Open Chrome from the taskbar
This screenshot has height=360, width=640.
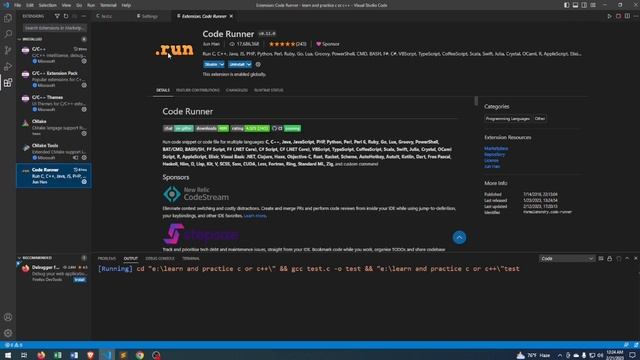pyautogui.click(x=140, y=355)
